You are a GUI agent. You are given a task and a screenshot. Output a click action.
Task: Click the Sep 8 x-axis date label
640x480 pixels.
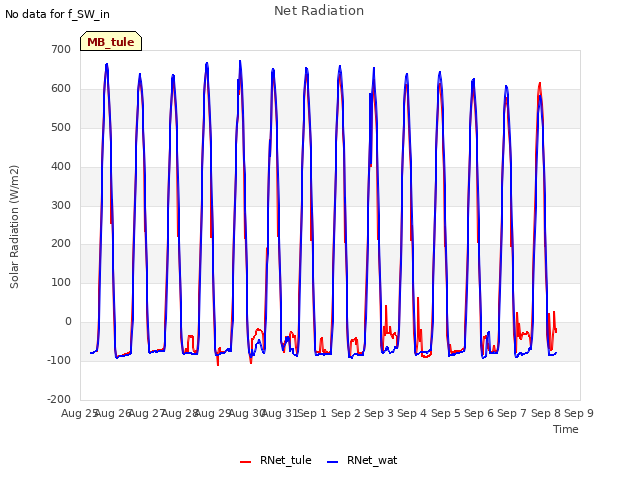tap(546, 413)
